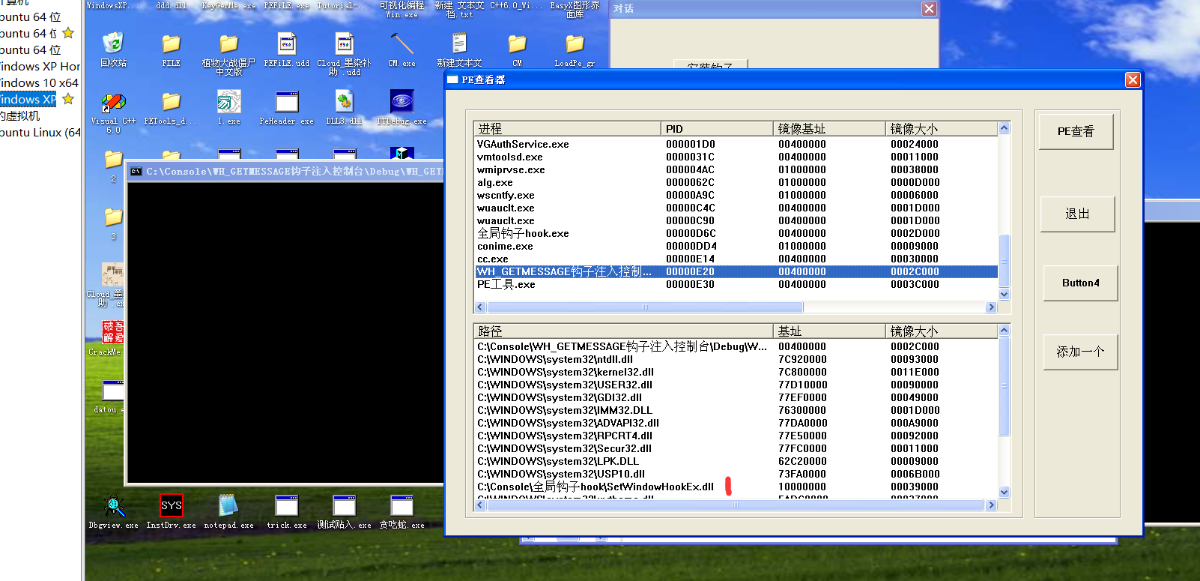Select the conime.exe process row
Image resolution: width=1200 pixels, height=581 pixels.
coord(736,246)
